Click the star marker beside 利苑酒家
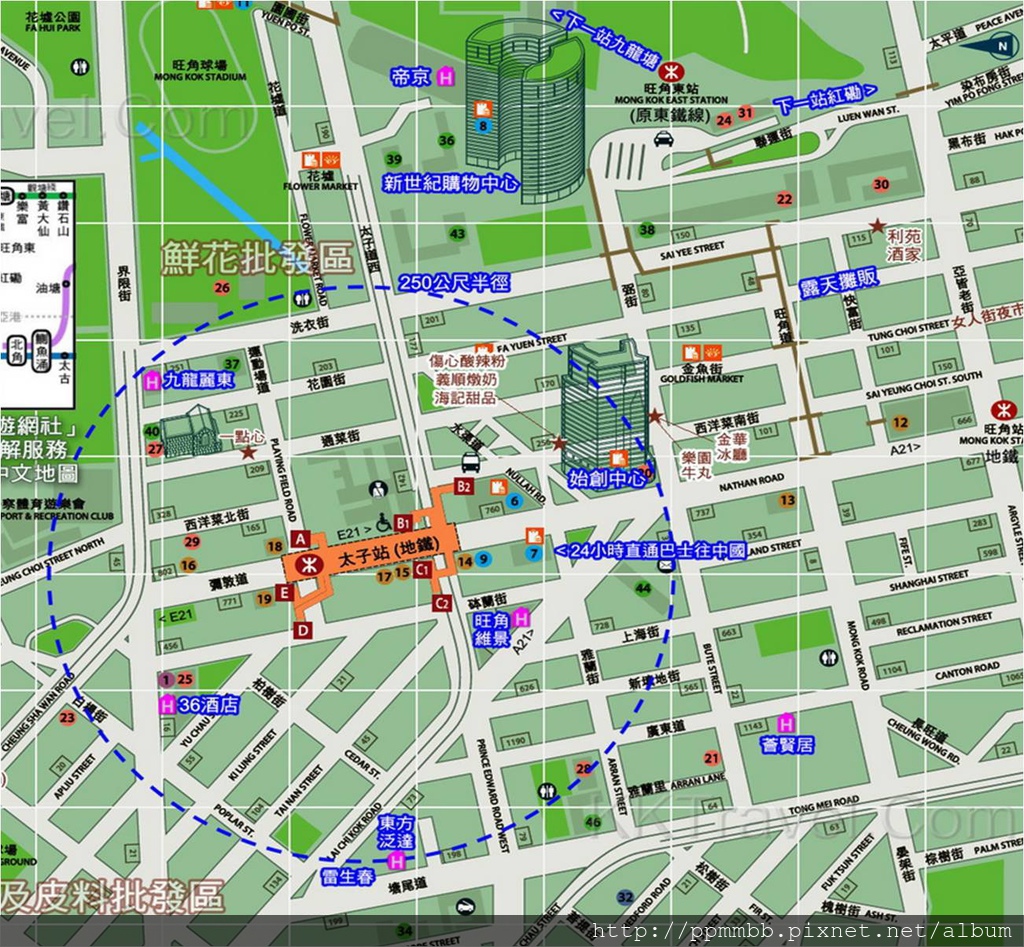This screenshot has width=1024, height=947. click(x=877, y=227)
